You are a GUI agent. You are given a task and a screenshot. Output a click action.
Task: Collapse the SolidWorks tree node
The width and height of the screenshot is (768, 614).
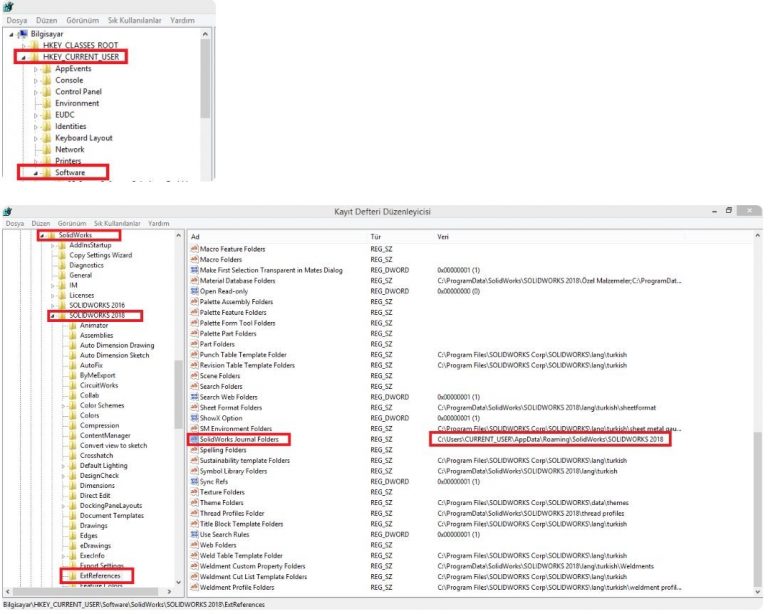click(41, 235)
